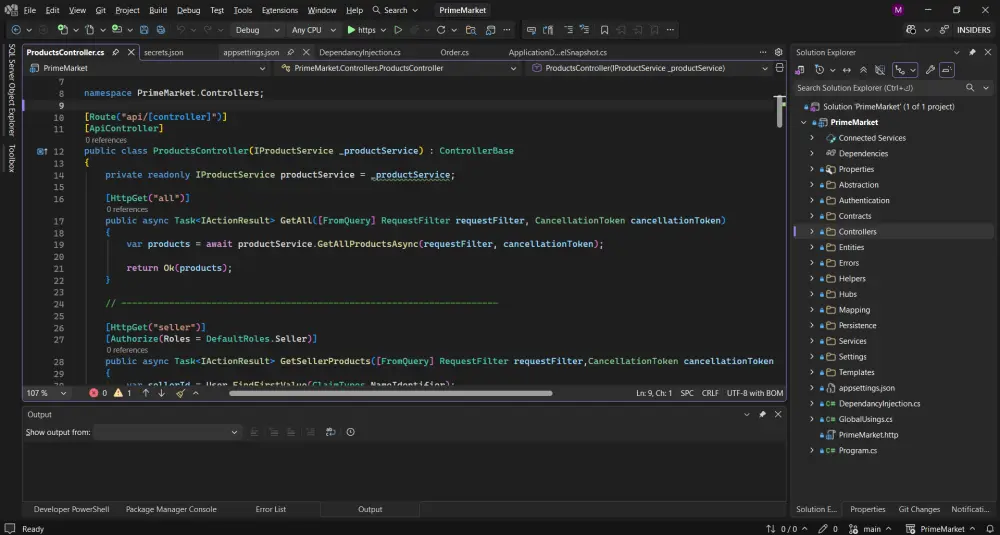Open the Debug configuration dropdown

(257, 30)
